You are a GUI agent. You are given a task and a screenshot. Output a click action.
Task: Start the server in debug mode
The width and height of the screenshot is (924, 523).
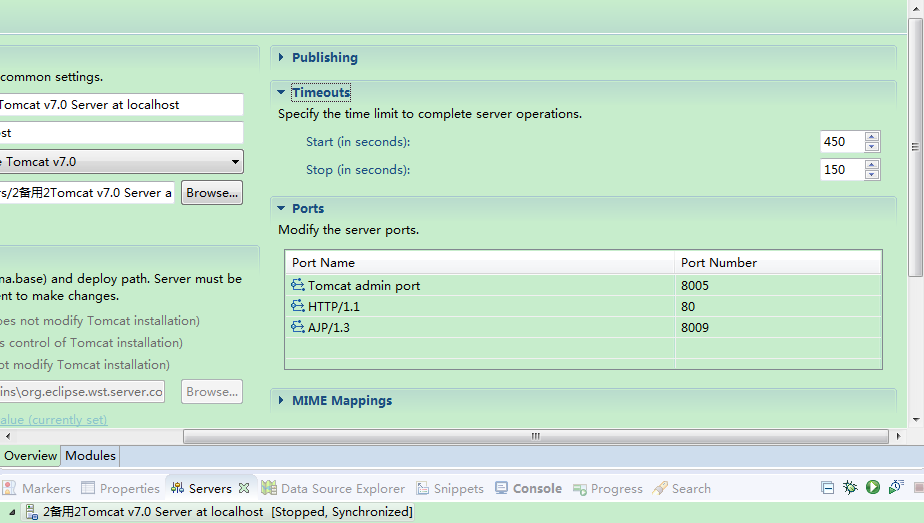tap(850, 488)
